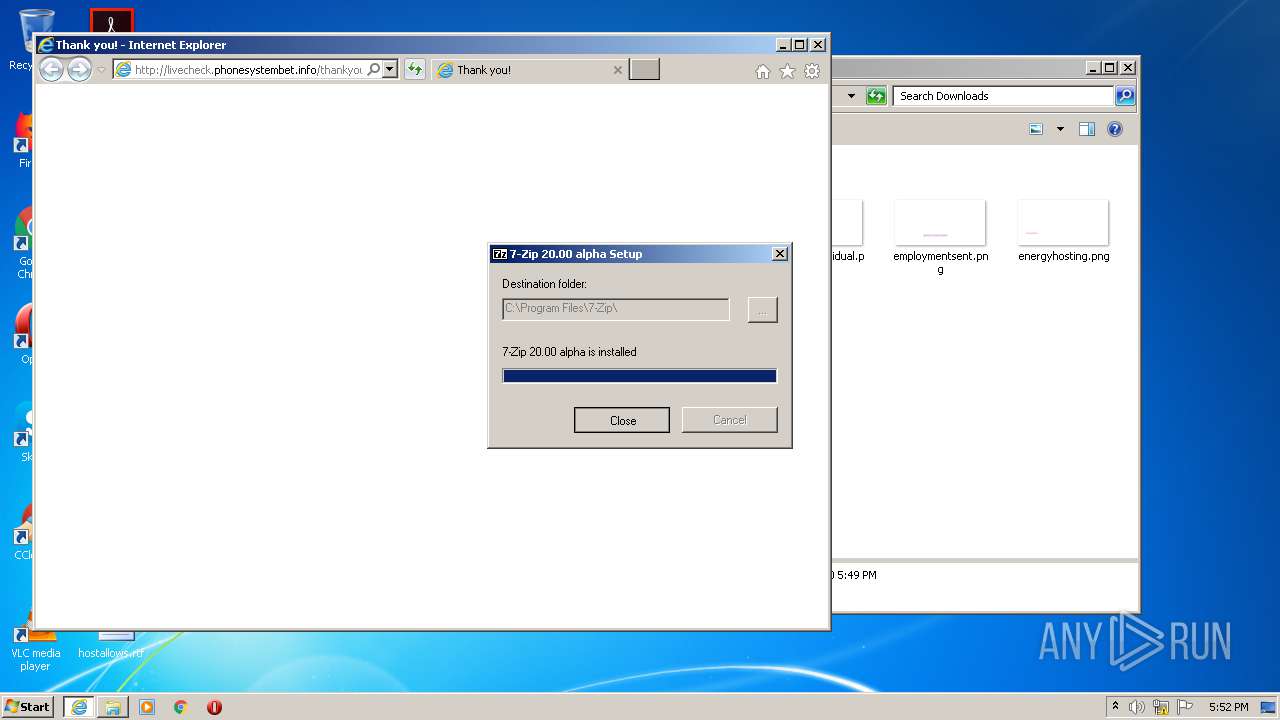Click the media player taskbar icon
Viewport: 1280px width, 720px height.
147,707
